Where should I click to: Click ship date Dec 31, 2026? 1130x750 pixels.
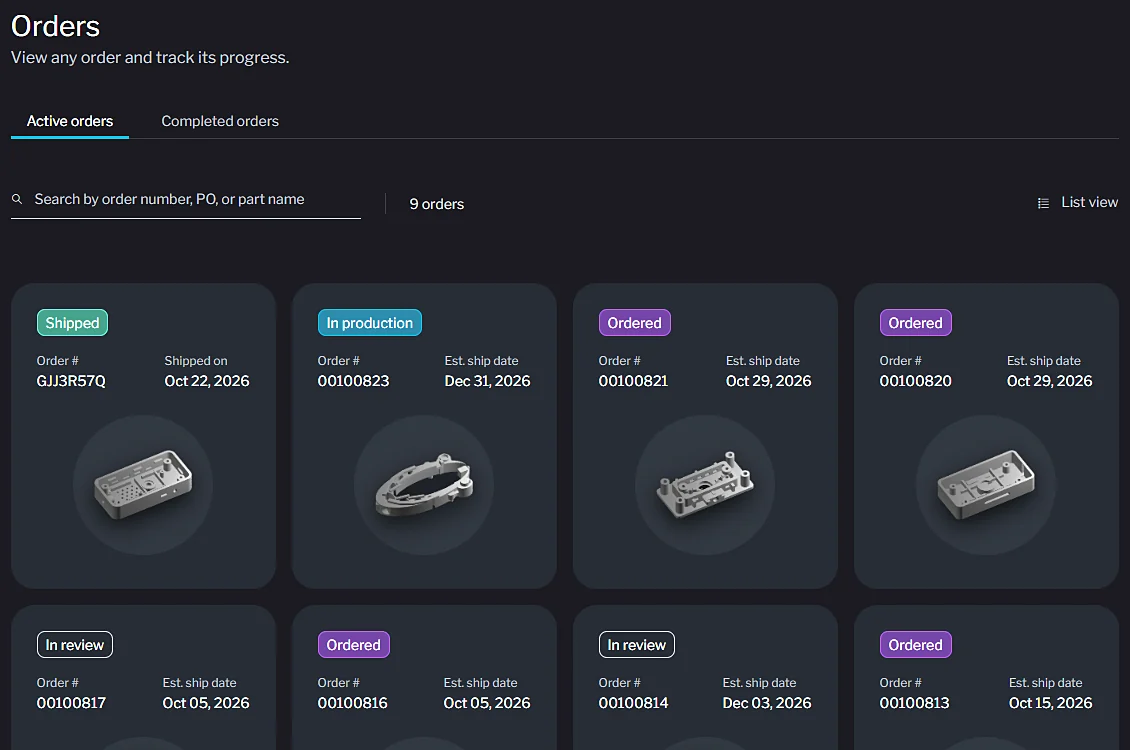coord(487,381)
